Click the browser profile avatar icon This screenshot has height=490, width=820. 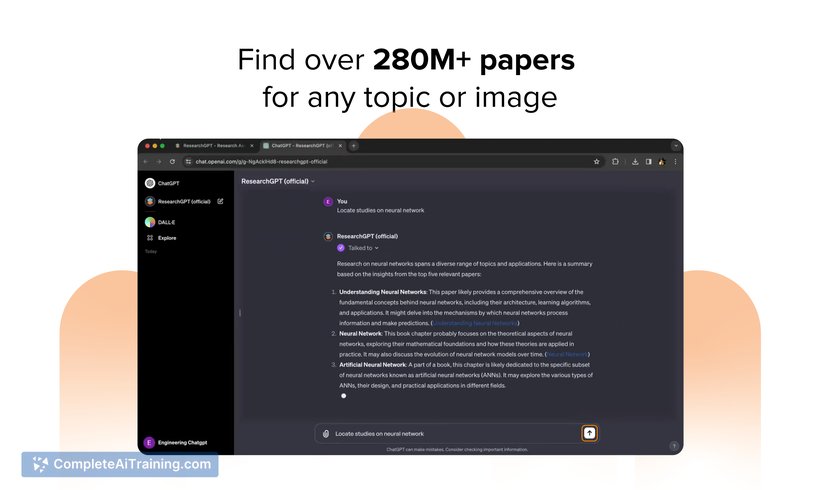pos(662,162)
